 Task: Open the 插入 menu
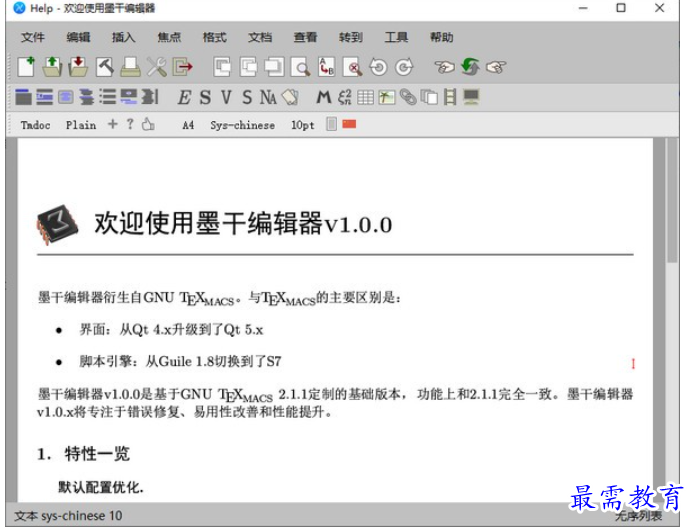123,38
